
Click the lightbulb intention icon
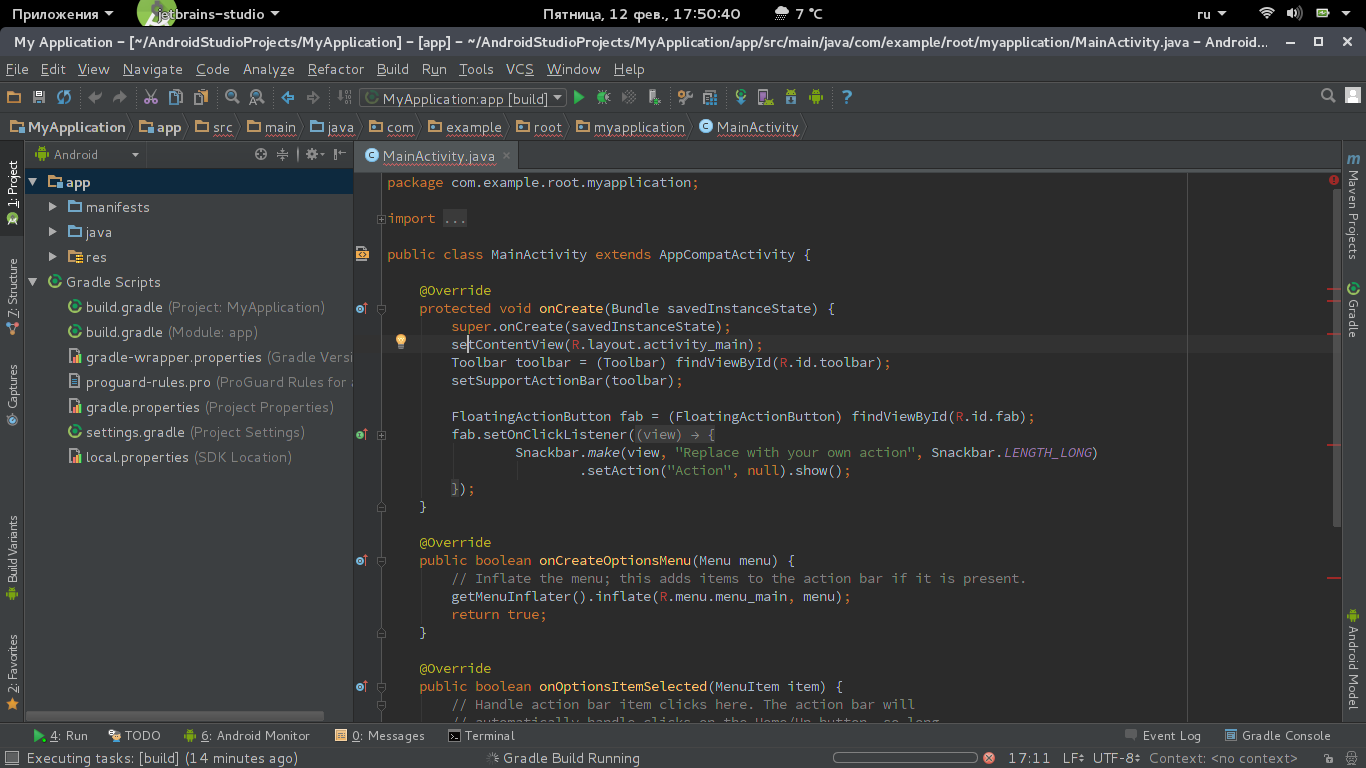tap(401, 342)
